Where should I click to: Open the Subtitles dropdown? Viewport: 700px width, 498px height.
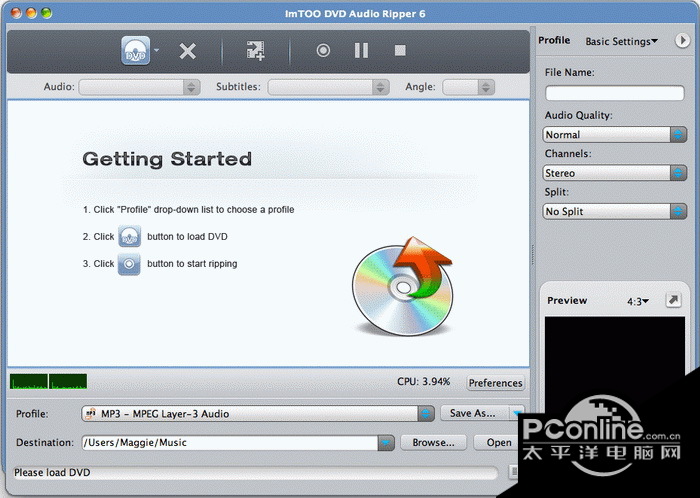click(328, 87)
